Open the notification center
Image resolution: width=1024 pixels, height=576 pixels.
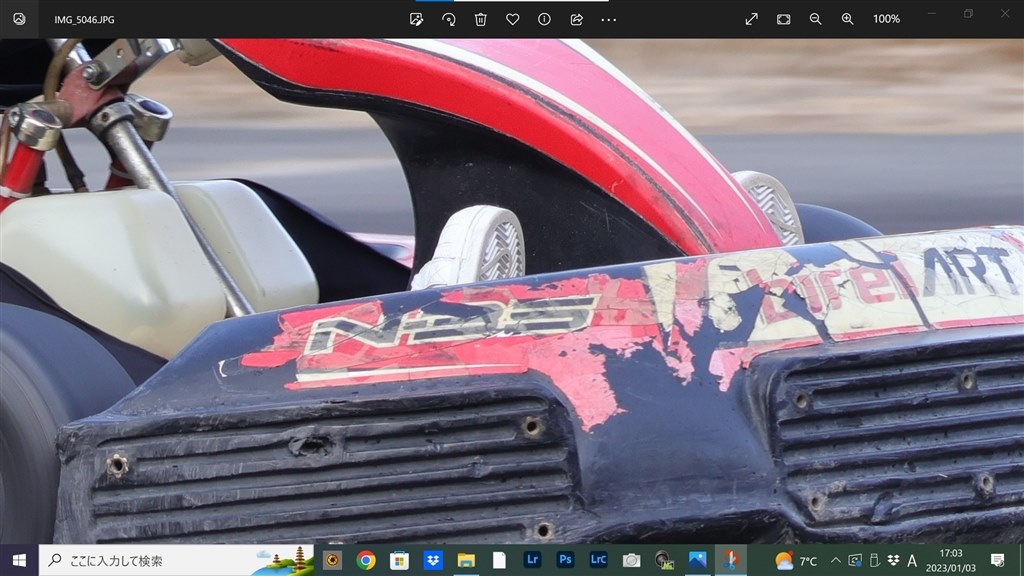(x=998, y=560)
